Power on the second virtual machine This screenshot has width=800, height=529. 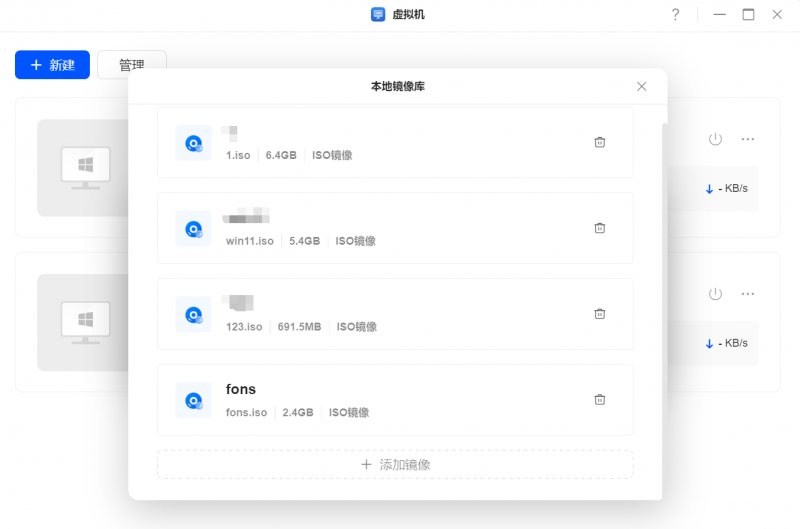coord(715,294)
